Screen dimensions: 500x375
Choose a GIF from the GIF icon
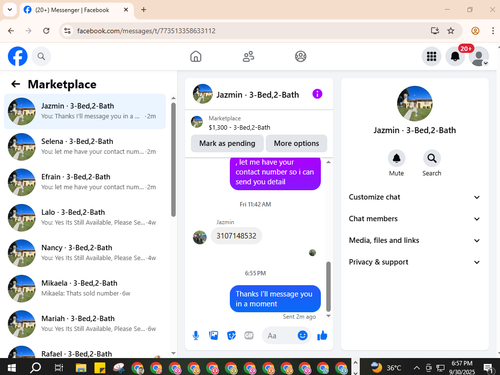pos(249,335)
